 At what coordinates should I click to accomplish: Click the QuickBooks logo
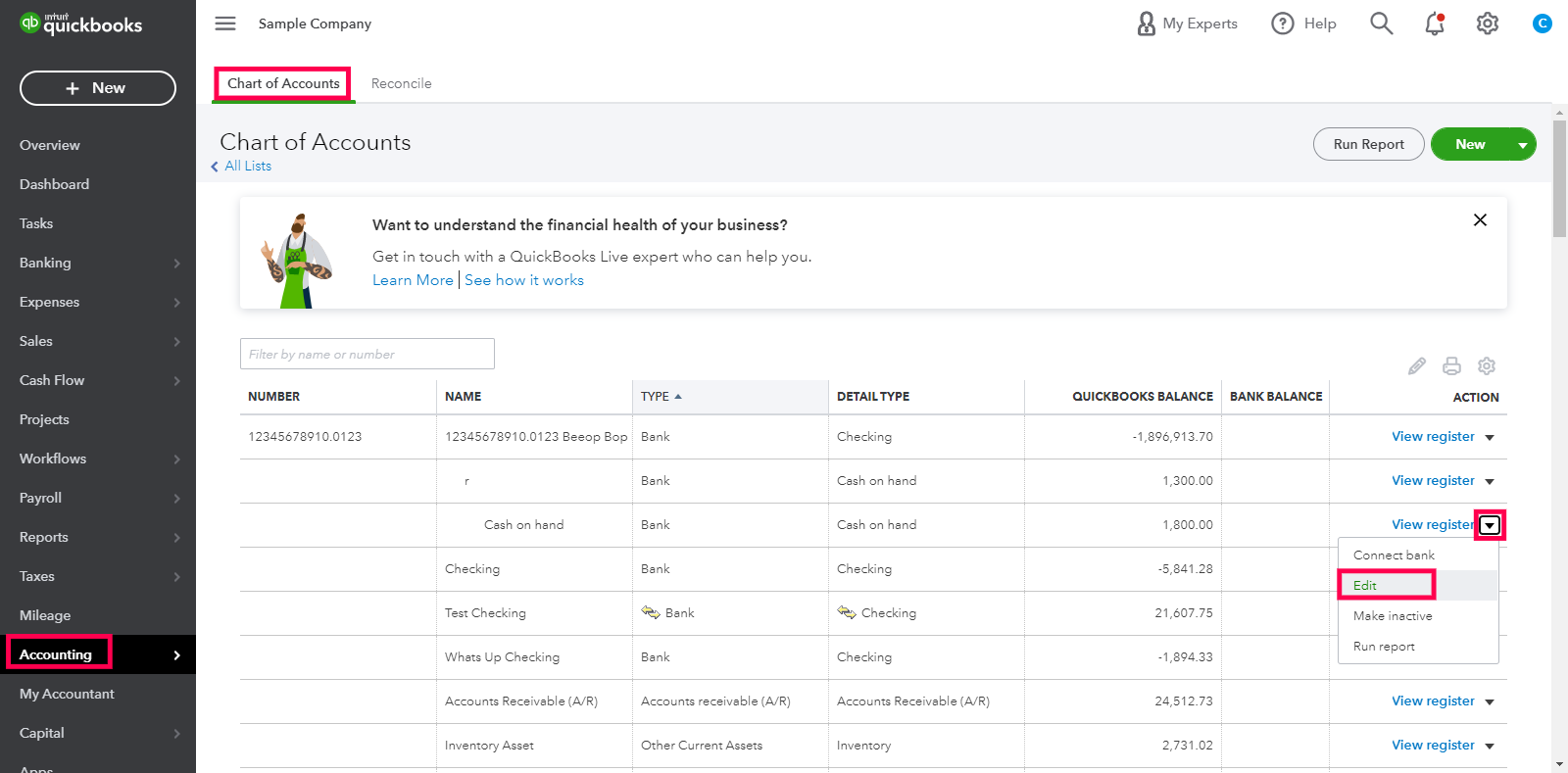point(81,24)
